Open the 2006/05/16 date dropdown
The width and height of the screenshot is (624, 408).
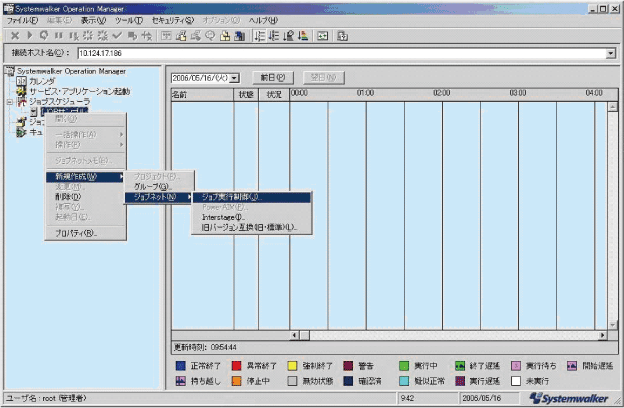pyautogui.click(x=235, y=78)
